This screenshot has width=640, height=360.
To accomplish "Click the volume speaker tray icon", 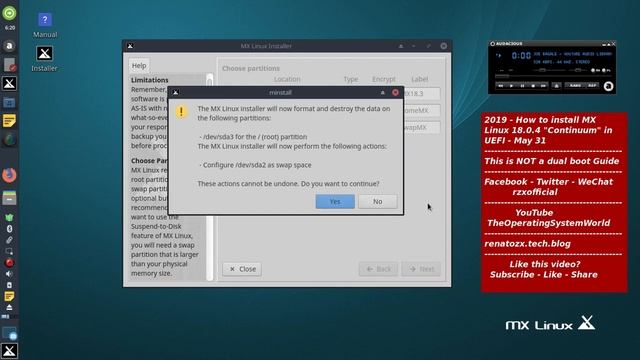I will click(9, 274).
